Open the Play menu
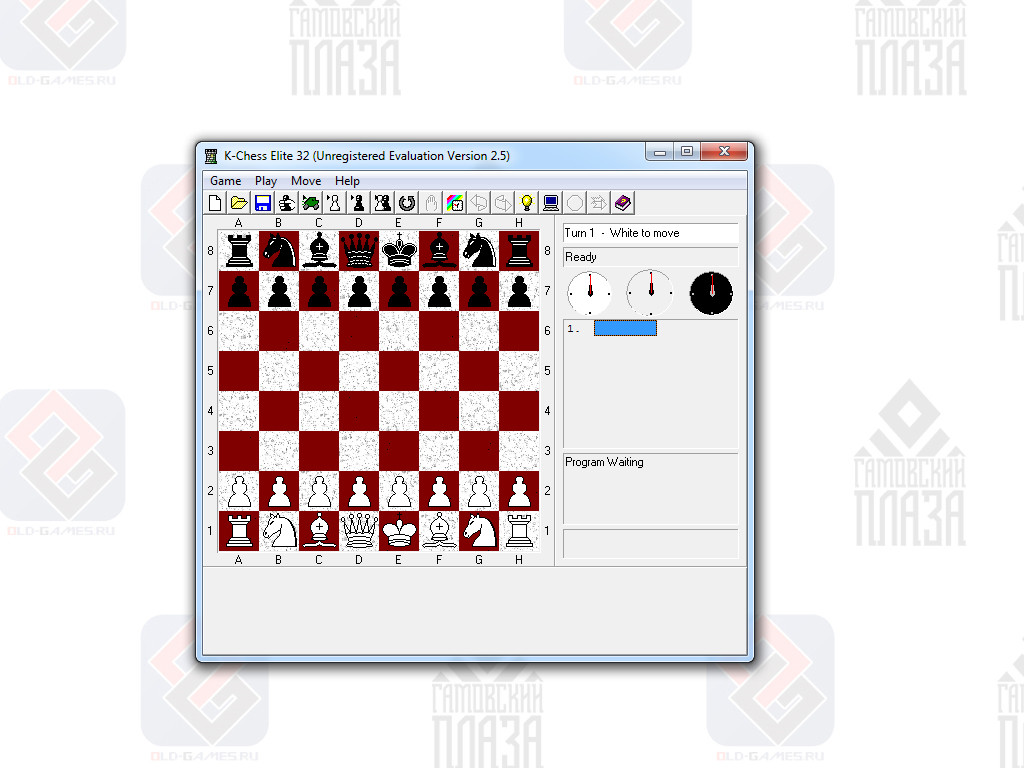 266,181
